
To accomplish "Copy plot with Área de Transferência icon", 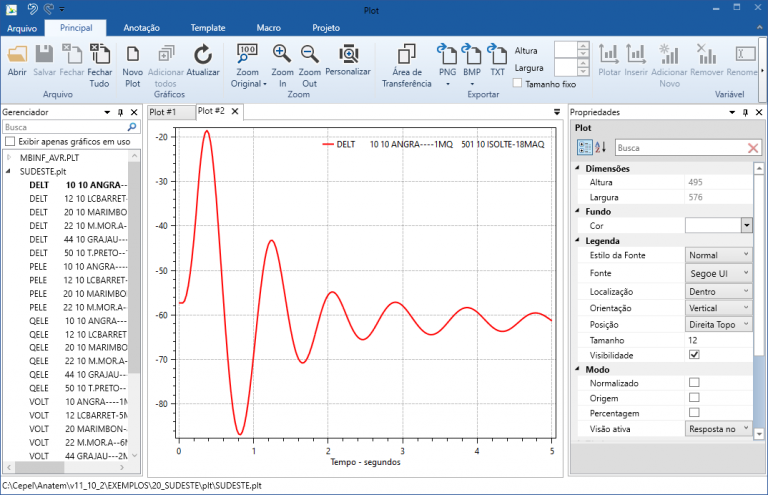I will [406, 55].
